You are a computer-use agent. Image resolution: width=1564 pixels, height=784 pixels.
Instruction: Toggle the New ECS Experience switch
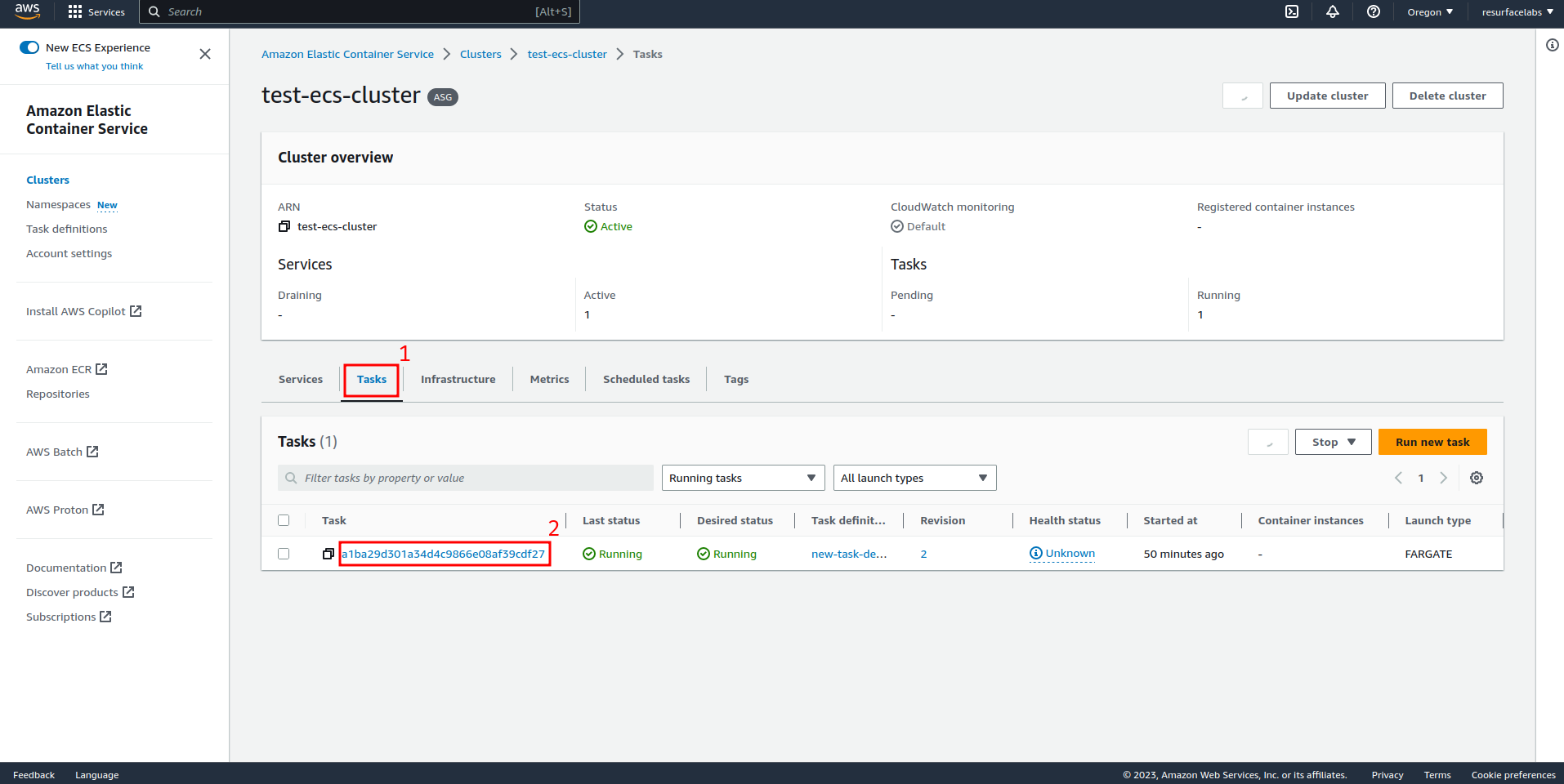pyautogui.click(x=29, y=47)
